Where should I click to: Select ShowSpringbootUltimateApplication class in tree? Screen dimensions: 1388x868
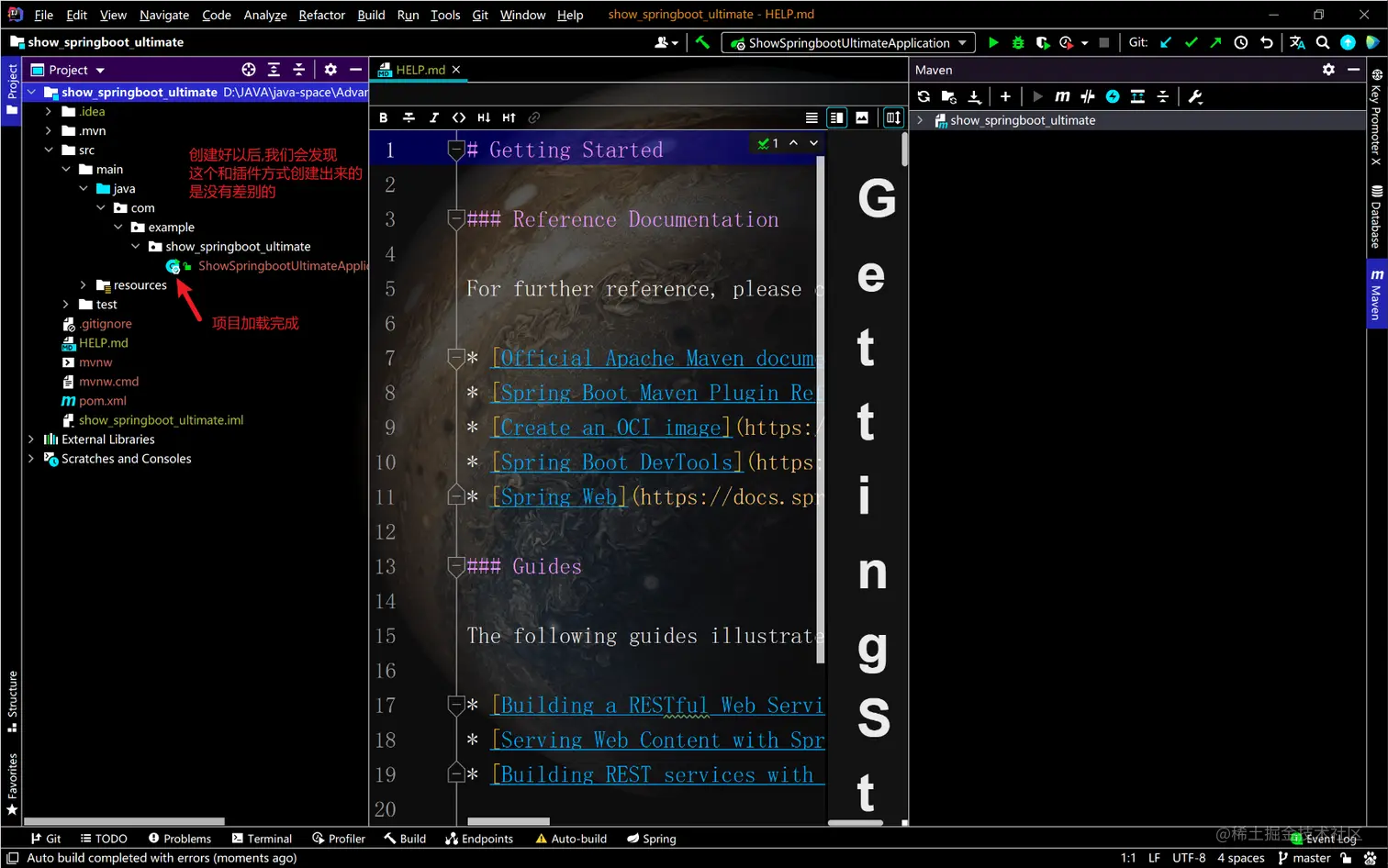click(283, 266)
